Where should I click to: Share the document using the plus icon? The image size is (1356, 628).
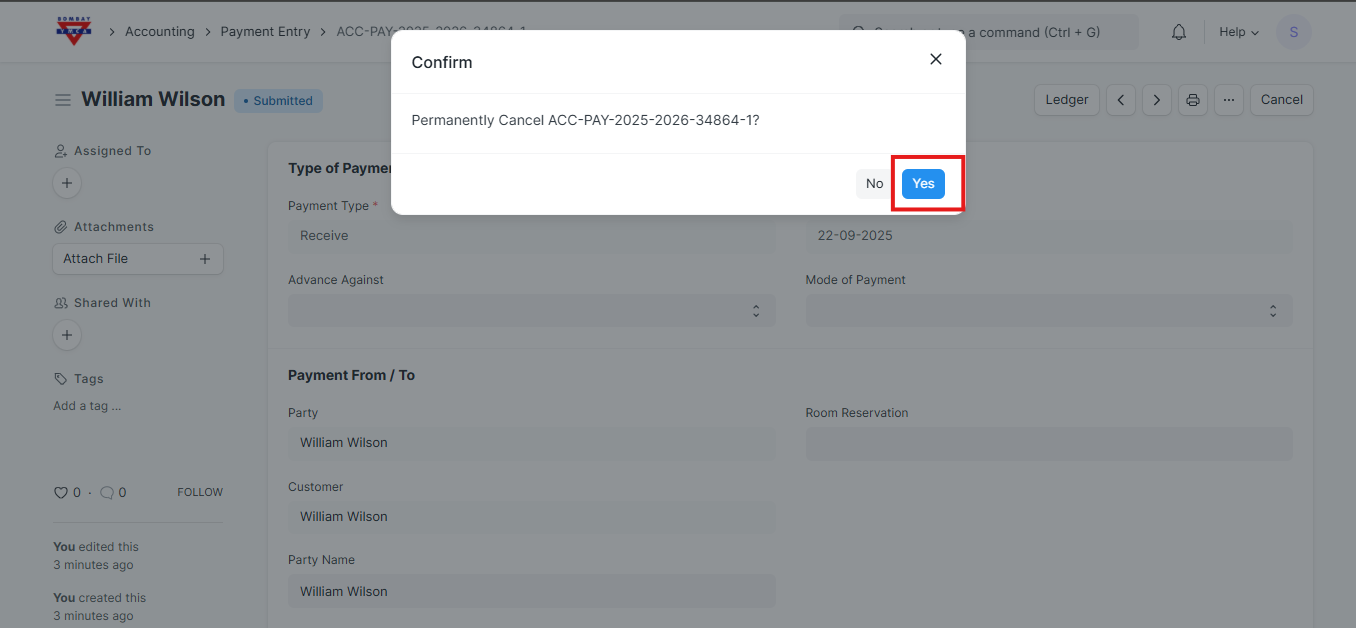click(x=67, y=336)
